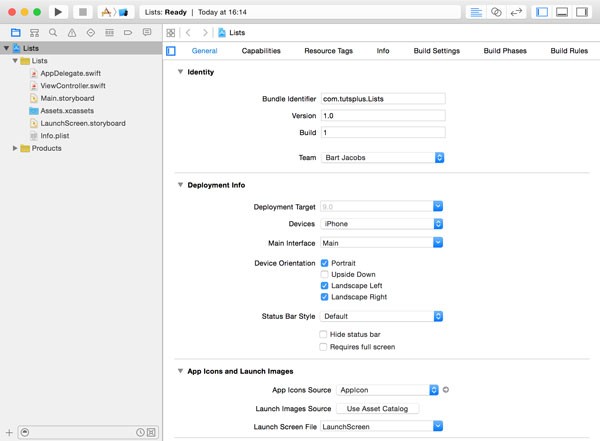The width and height of the screenshot is (600, 441).
Task: Select the Project navigator icon
Action: pyautogui.click(x=16, y=33)
